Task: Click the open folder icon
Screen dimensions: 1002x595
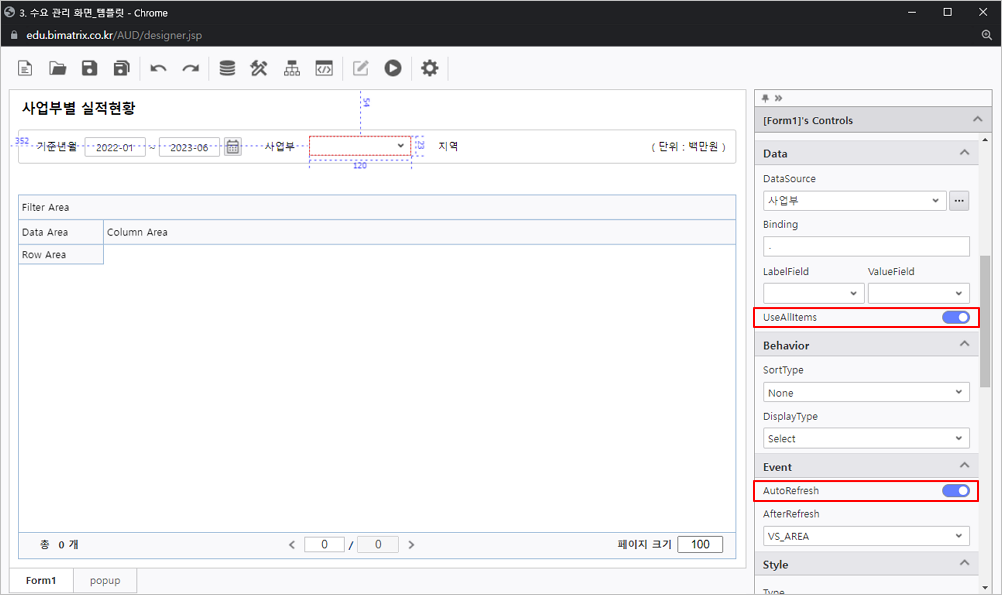Action: (58, 68)
